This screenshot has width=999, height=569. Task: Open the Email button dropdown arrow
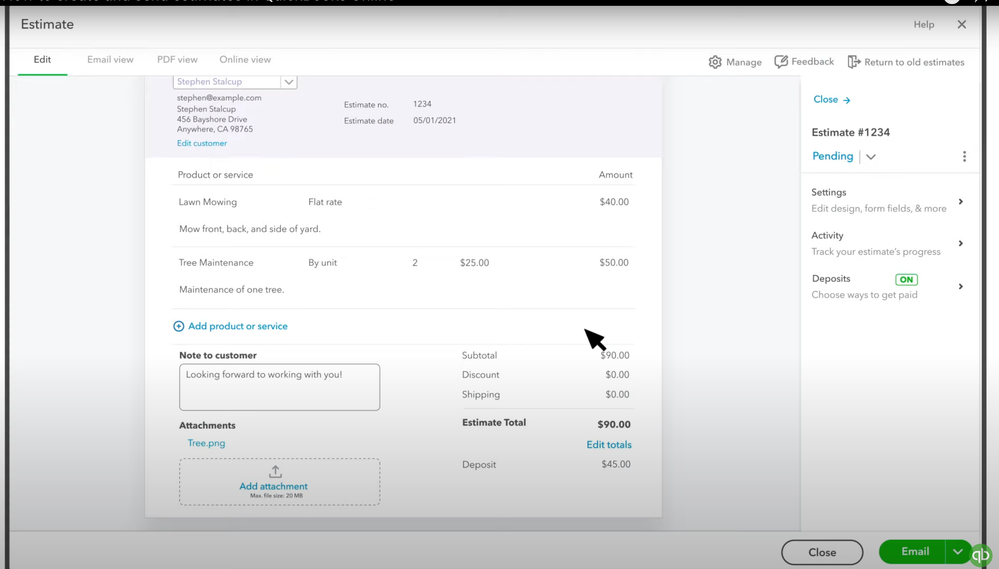pyautogui.click(x=958, y=552)
